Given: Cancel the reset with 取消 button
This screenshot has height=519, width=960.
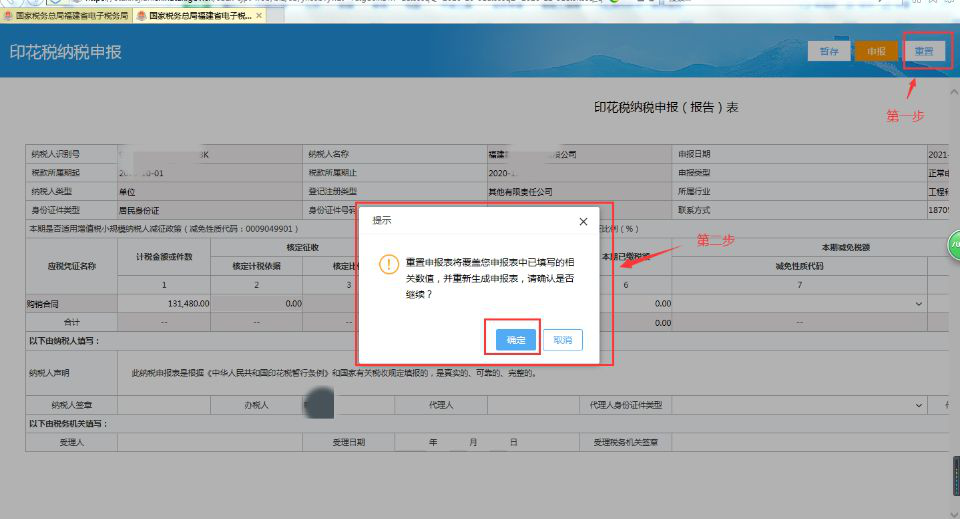Looking at the screenshot, I should point(562,340).
